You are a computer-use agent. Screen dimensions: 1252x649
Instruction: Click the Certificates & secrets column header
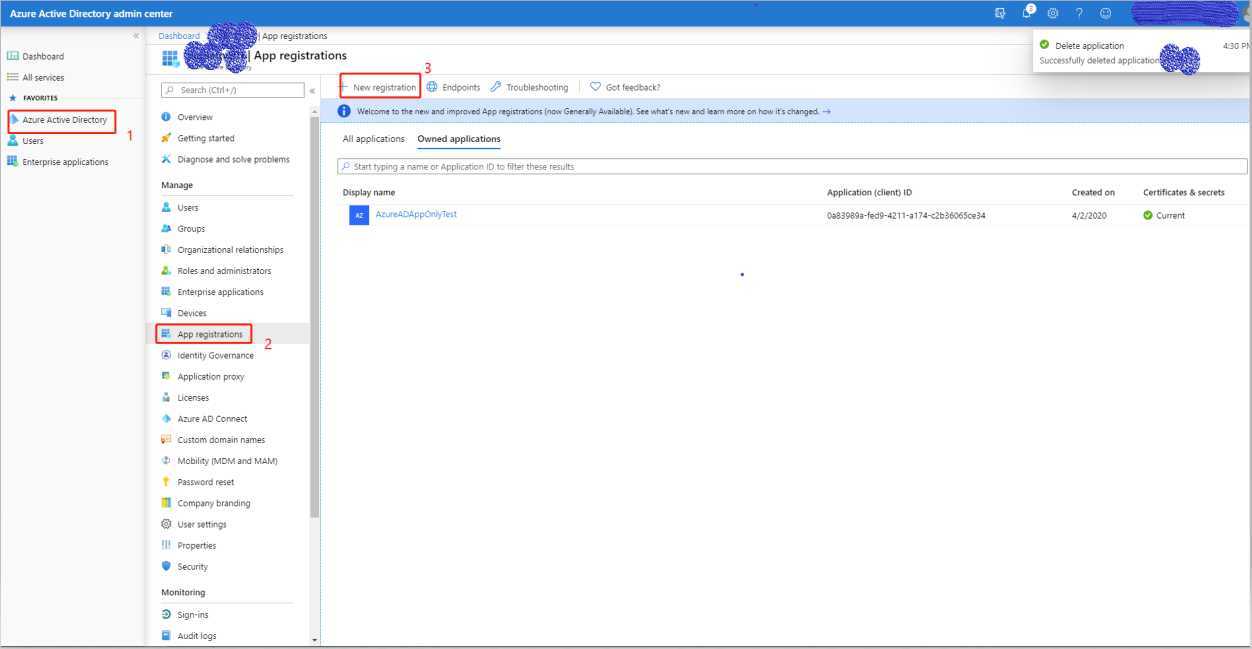(x=1184, y=192)
